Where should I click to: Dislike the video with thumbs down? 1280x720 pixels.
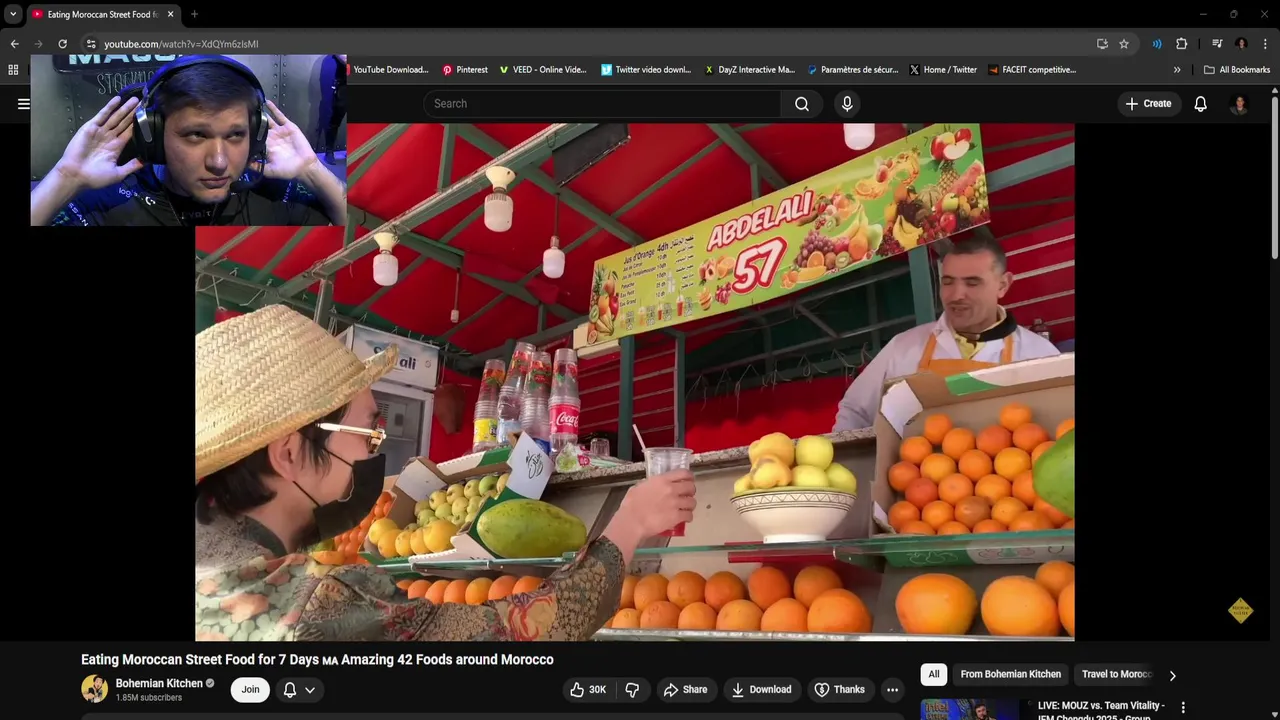click(x=632, y=690)
